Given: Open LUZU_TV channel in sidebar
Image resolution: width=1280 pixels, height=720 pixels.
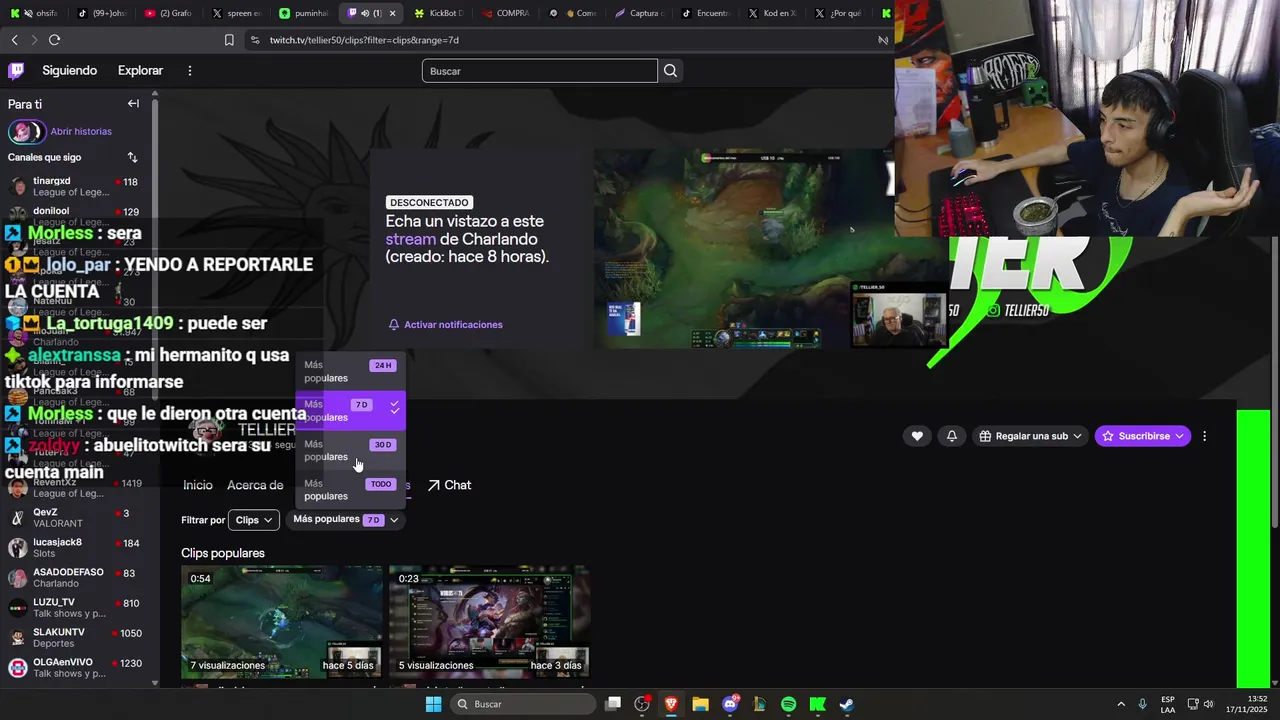Looking at the screenshot, I should 76,608.
